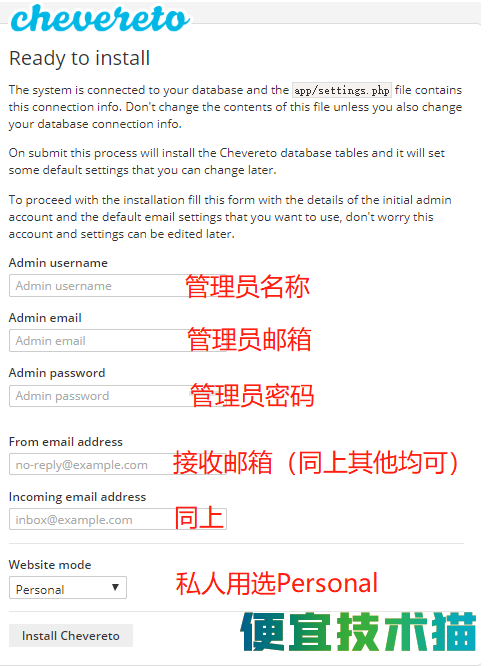Viewport: 491px width, 666px height.
Task: Click the Incoming email address label
Action: click(x=77, y=497)
